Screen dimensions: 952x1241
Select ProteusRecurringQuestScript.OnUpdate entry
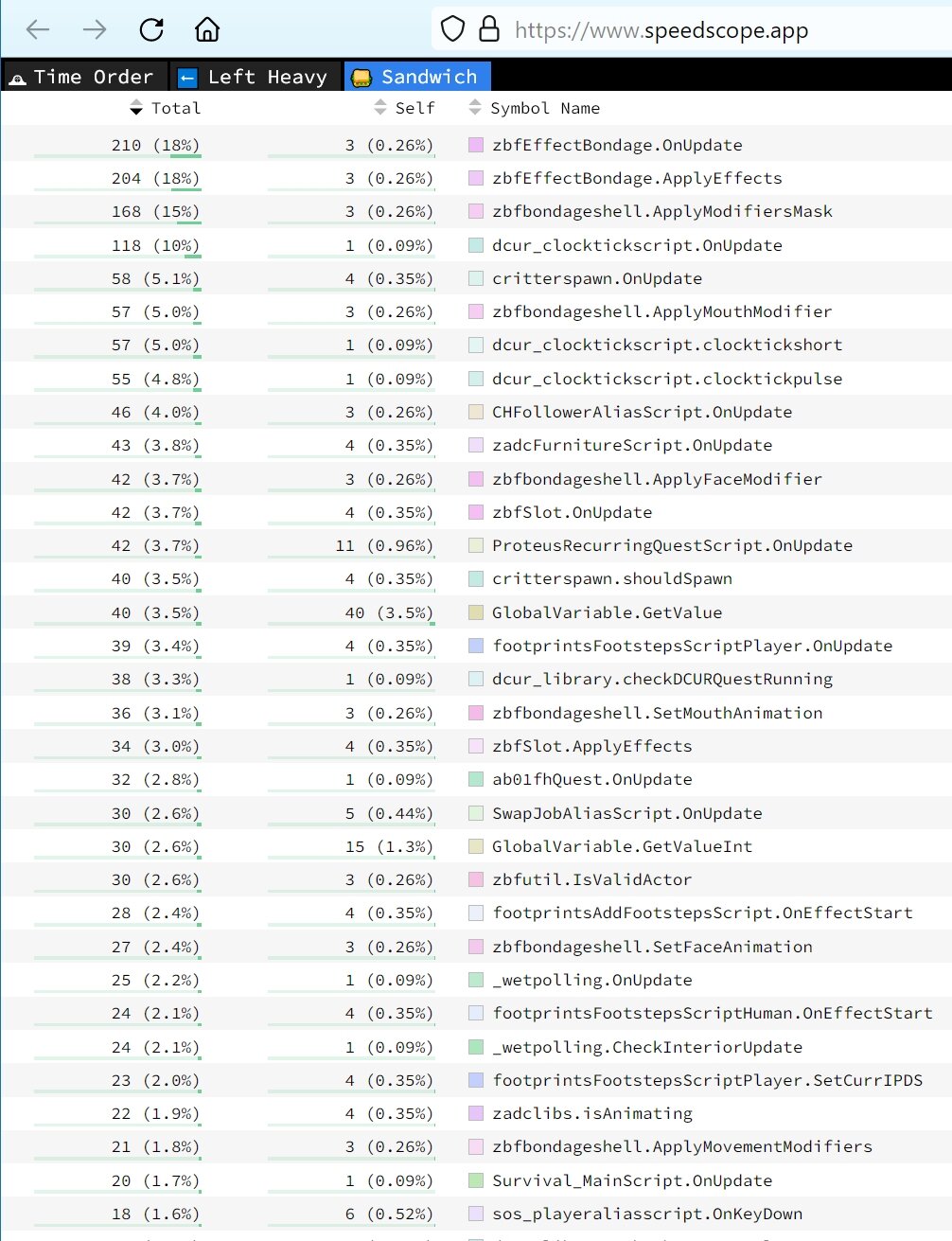[x=672, y=545]
